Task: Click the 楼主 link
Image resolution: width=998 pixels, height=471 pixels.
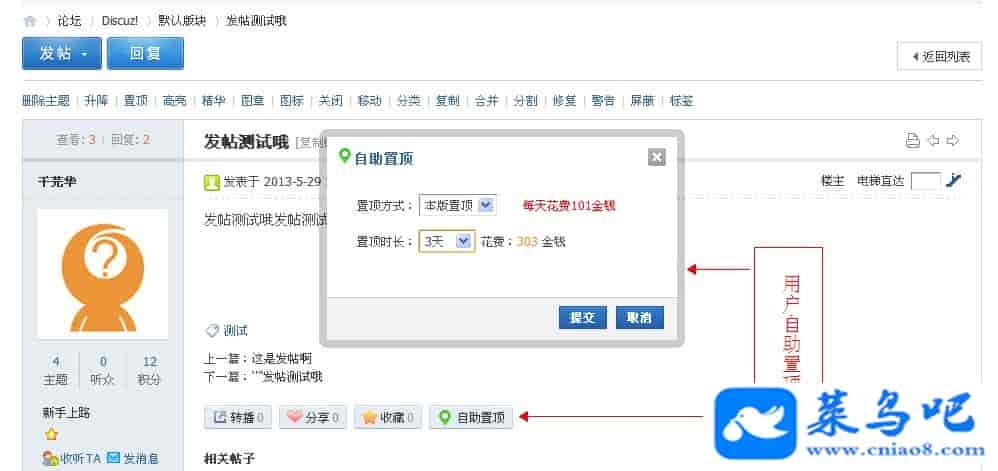Action: 833,181
